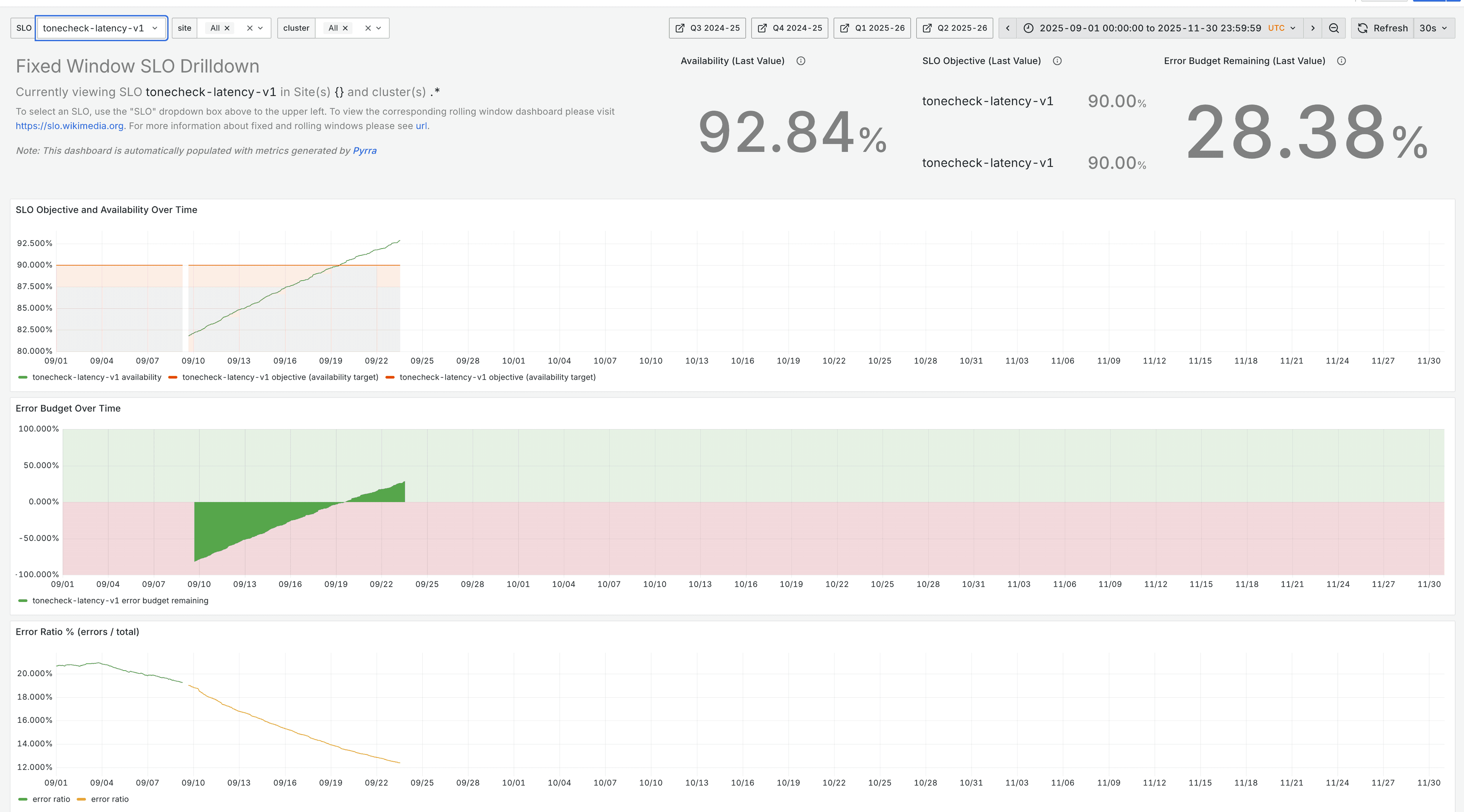Follow the https://slo.wikimedia.org link

(x=69, y=125)
